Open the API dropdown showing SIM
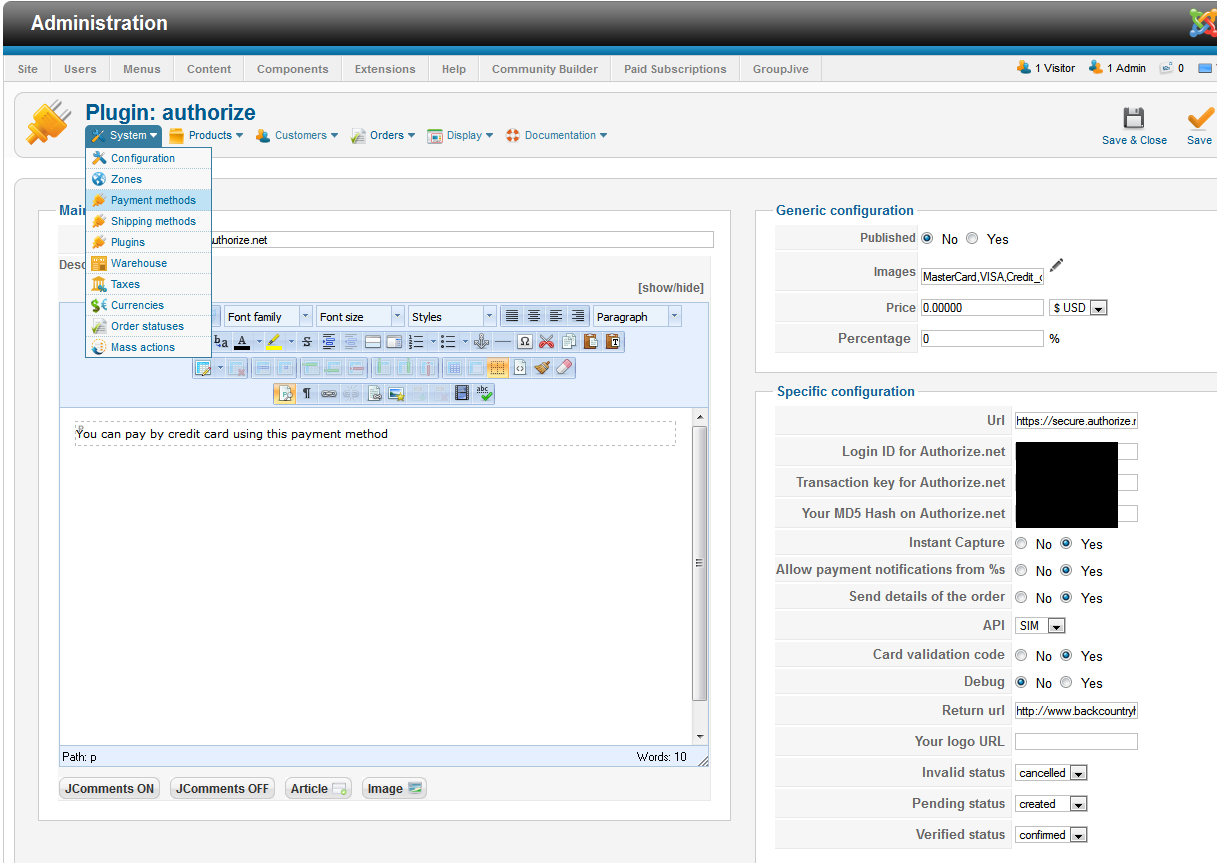The image size is (1217, 863). pos(1040,626)
